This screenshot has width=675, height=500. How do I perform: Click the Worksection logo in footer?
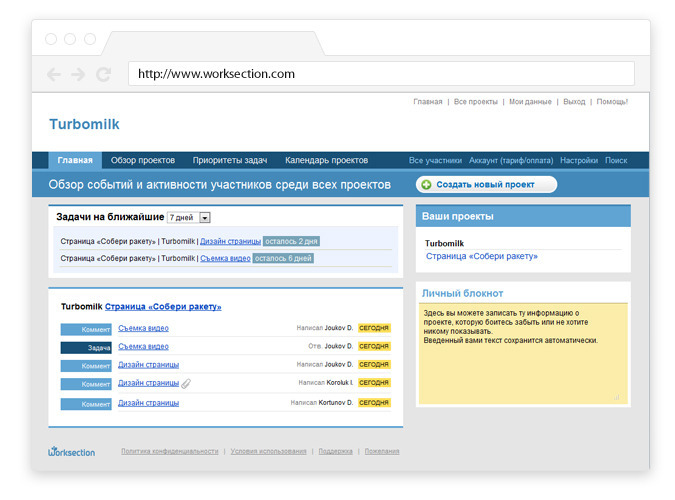click(x=72, y=452)
